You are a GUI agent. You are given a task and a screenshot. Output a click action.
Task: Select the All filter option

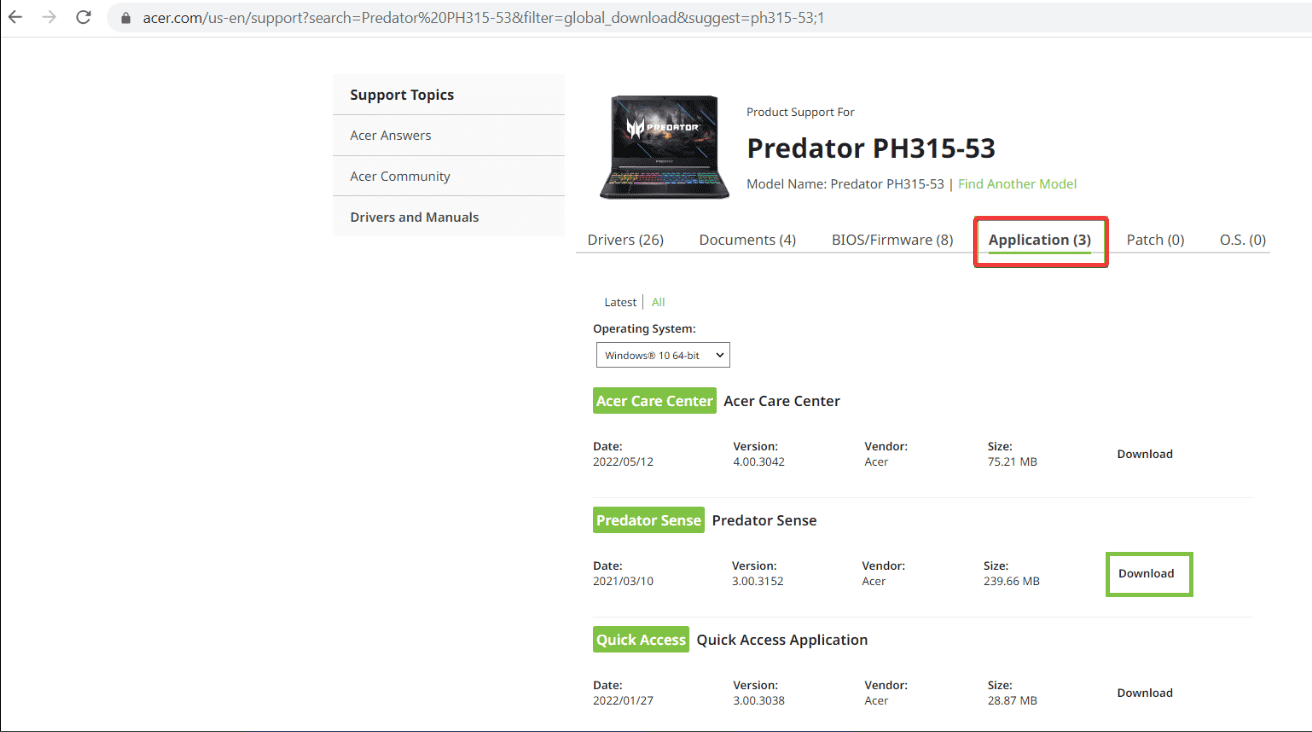pyautogui.click(x=658, y=301)
